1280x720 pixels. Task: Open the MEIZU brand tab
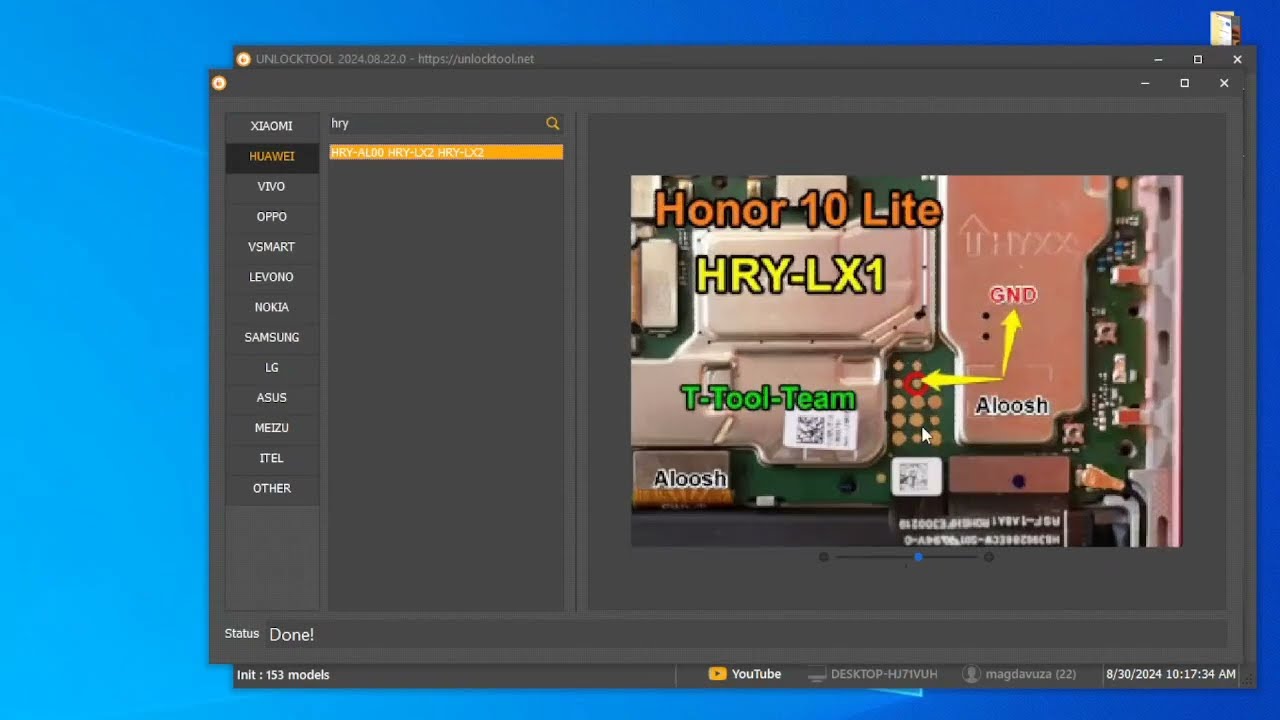[x=272, y=428]
